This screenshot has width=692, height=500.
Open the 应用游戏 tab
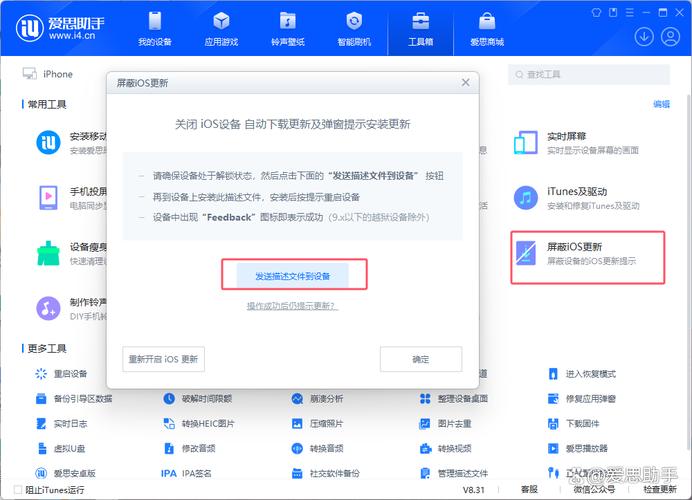click(x=221, y=29)
